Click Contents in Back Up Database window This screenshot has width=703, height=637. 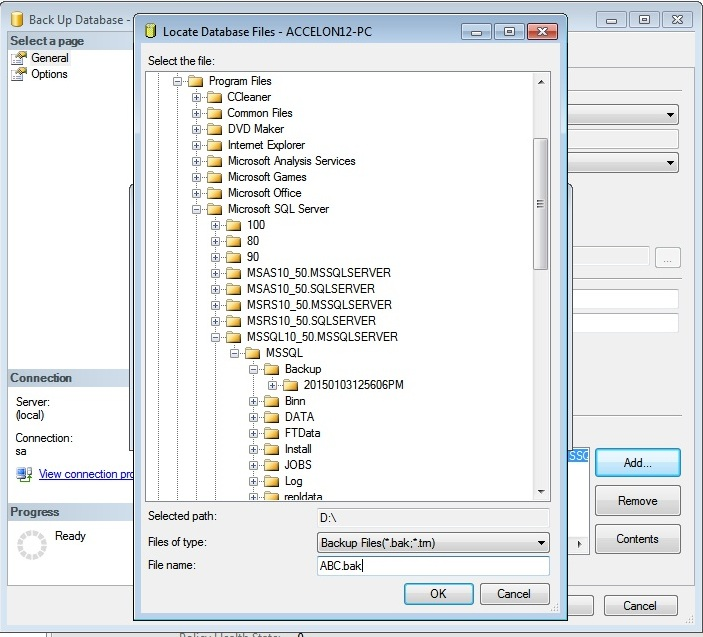(x=638, y=539)
